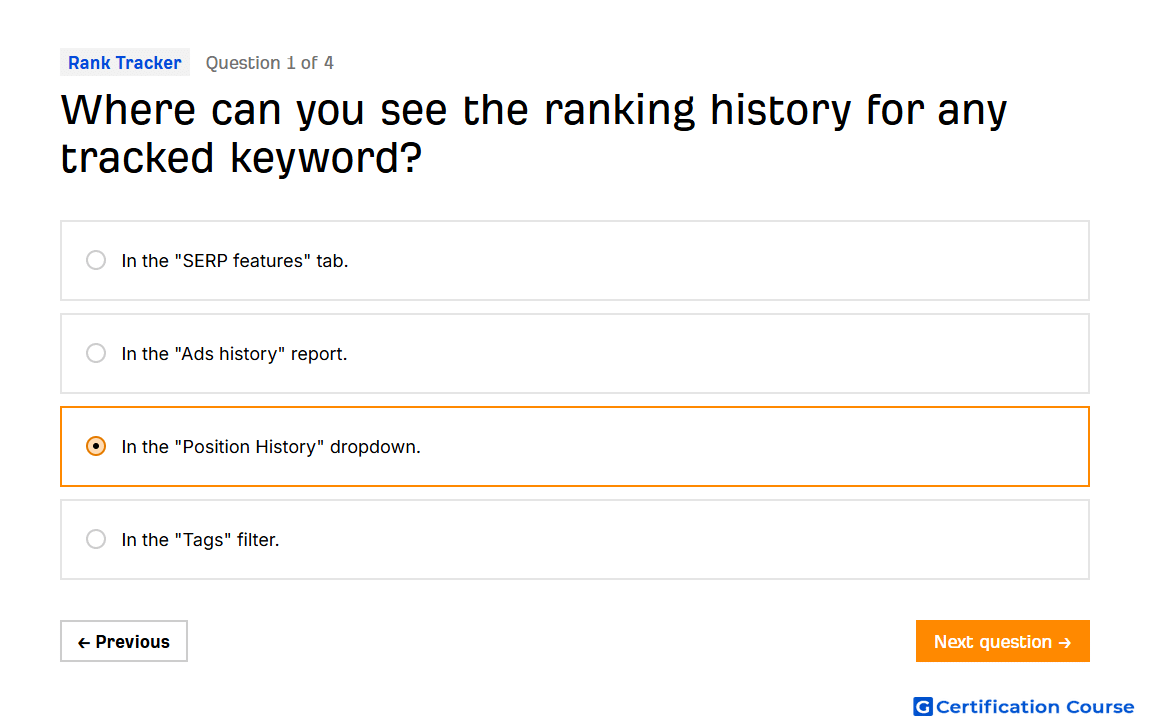Click the left arrow icon on Previous

click(84, 642)
